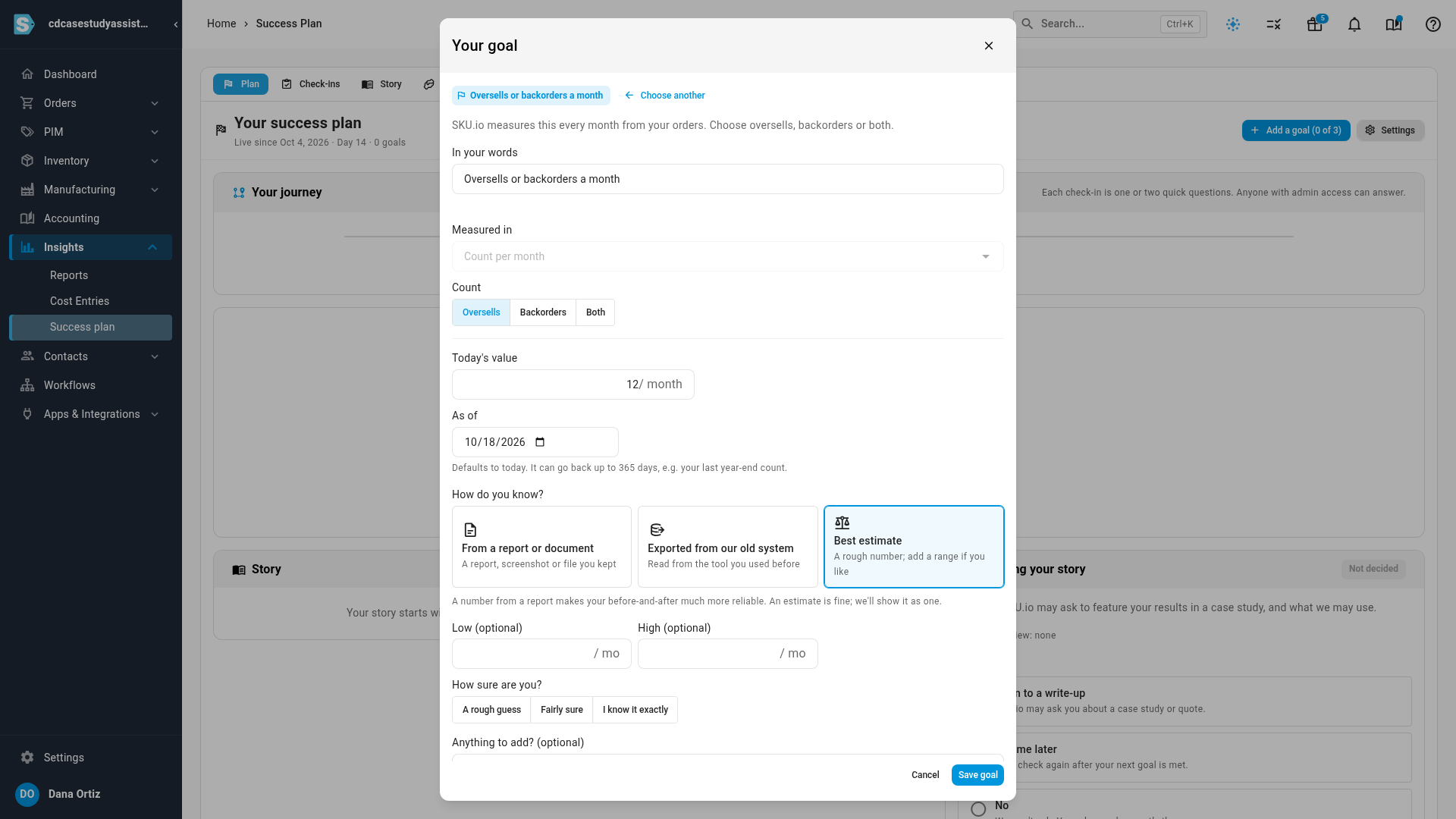This screenshot has height=819, width=1456.
Task: Click Choose another link
Action: click(665, 96)
